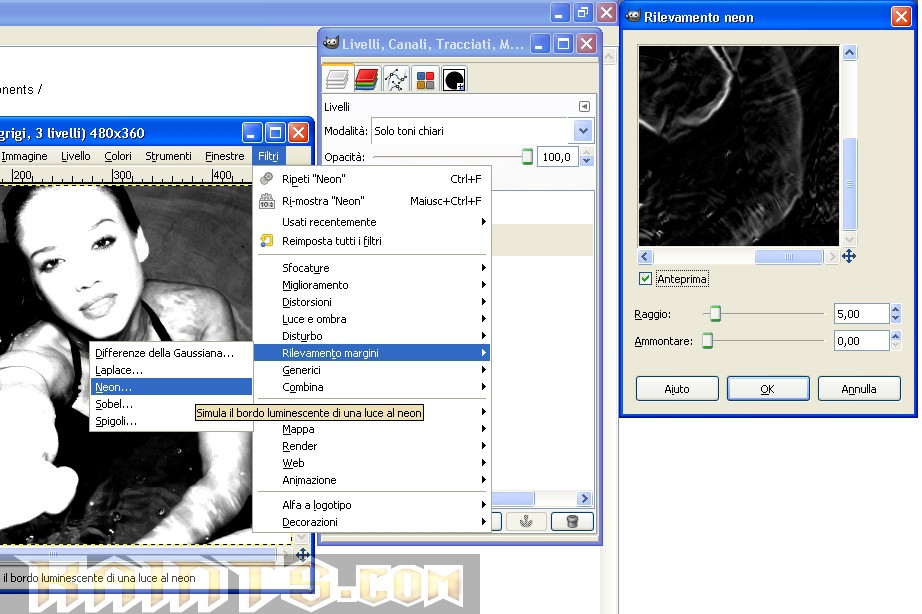Screen dimensions: 922x614
Task: Click the Opacità slider handle
Action: click(x=527, y=157)
